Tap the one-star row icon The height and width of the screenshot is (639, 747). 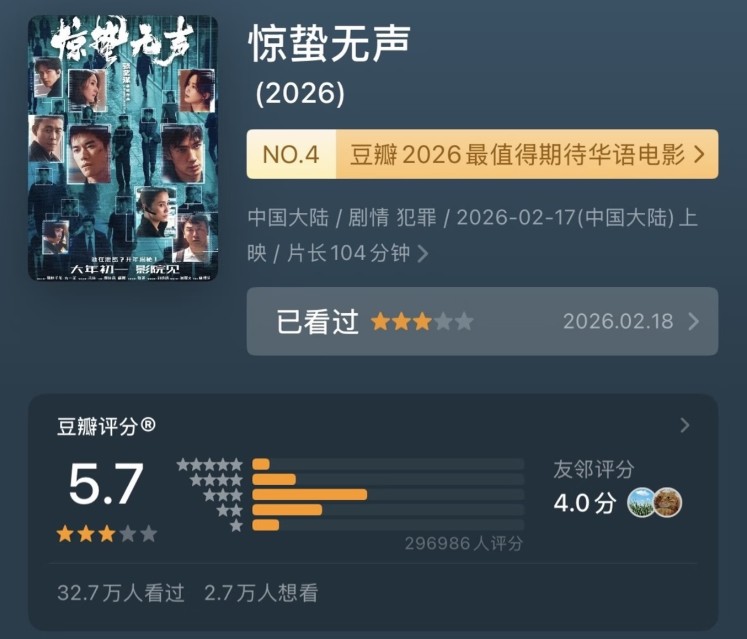pos(236,526)
